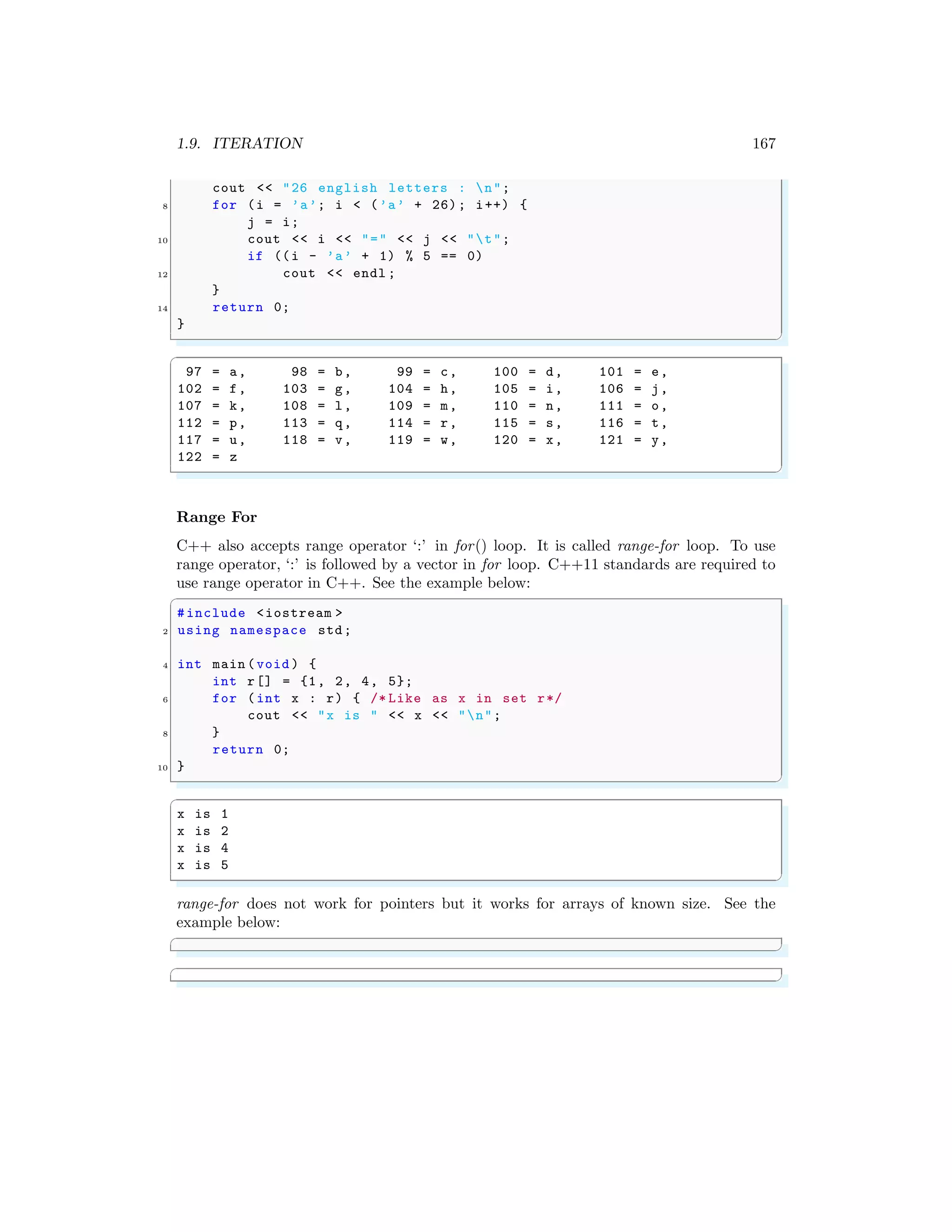Click the 'using namespace std;' code line

tap(264, 630)
